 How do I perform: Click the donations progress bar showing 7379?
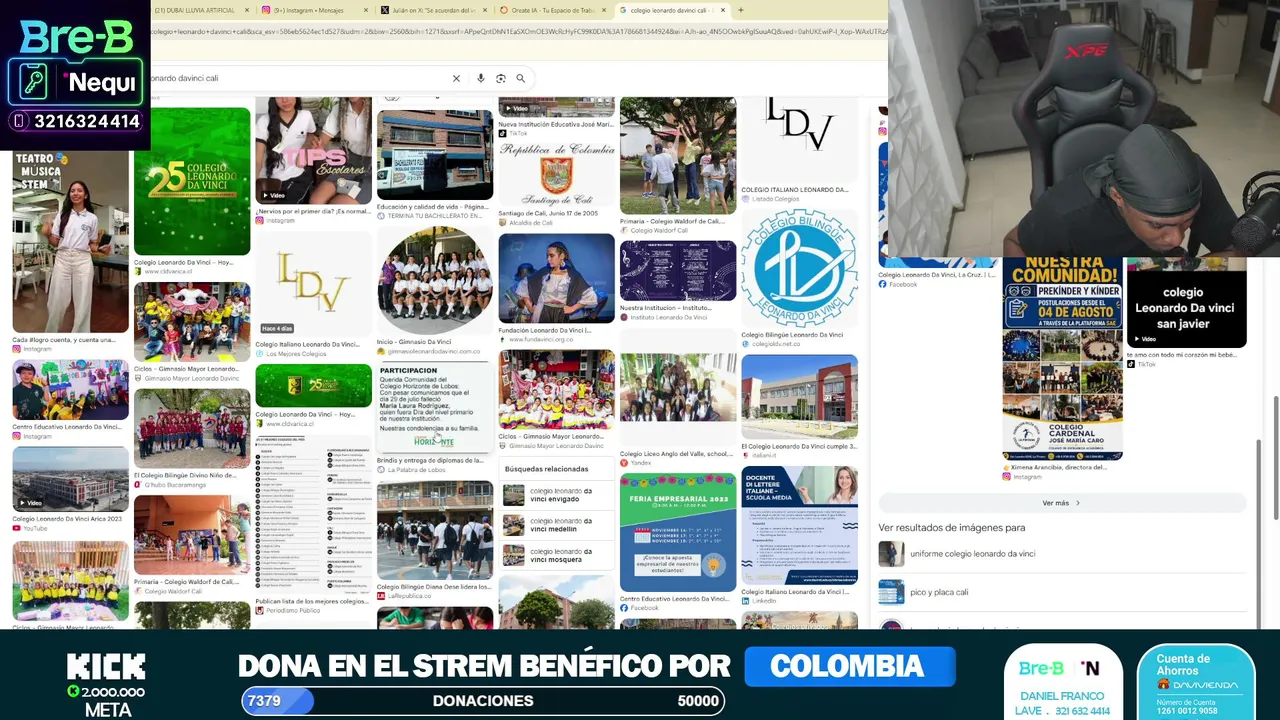(x=483, y=701)
